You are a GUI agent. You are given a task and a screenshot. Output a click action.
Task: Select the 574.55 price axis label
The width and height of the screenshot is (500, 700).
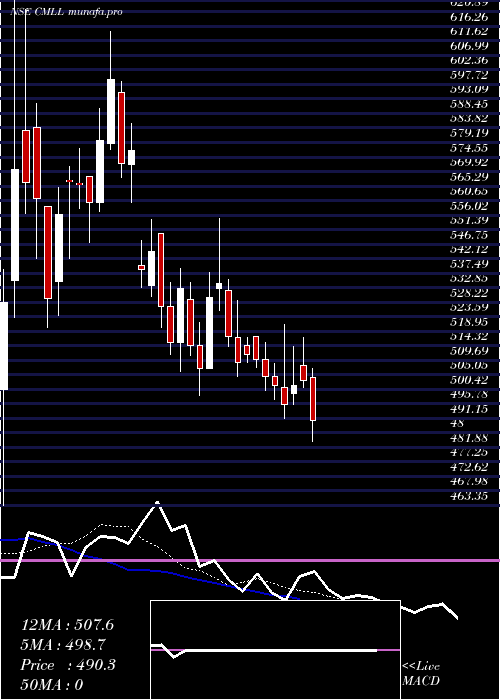coord(469,148)
